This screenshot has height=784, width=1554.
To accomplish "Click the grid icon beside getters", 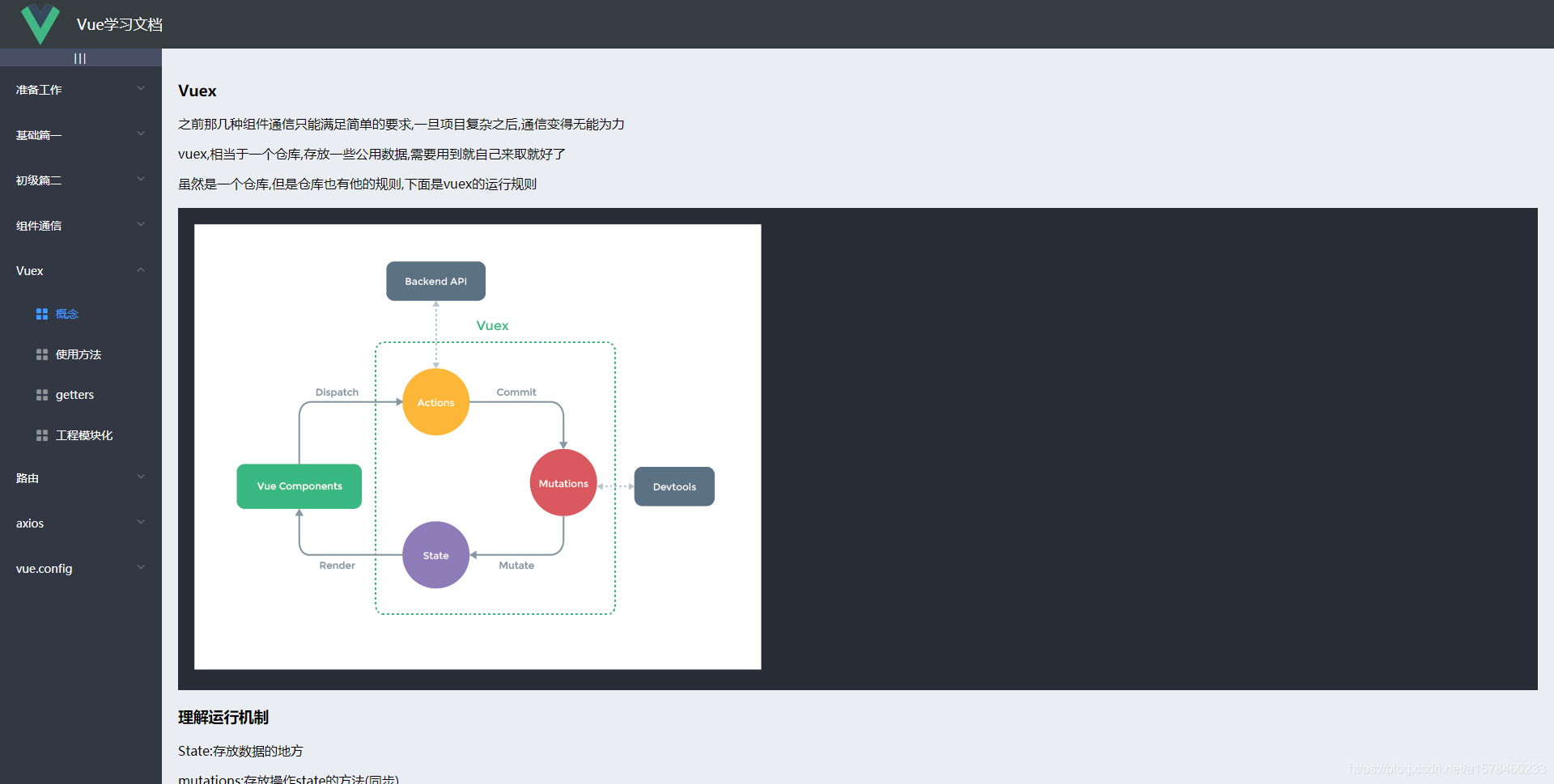I will click(42, 395).
